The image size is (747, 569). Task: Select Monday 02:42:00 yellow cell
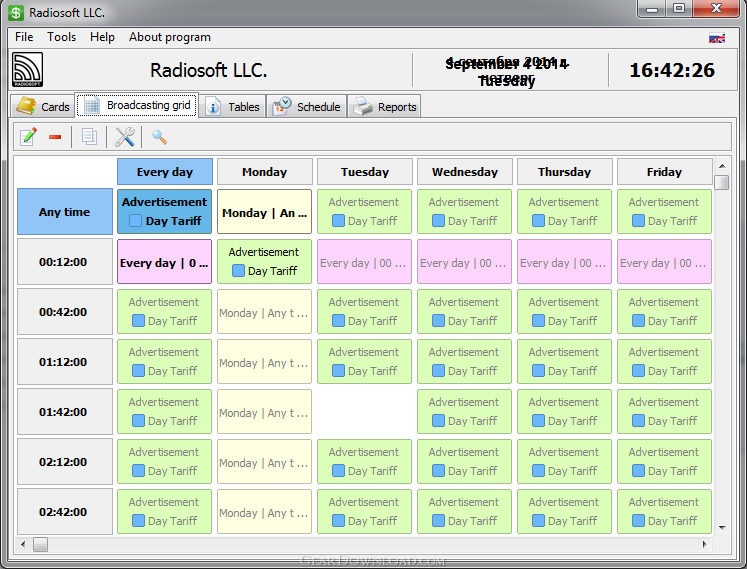pos(264,512)
